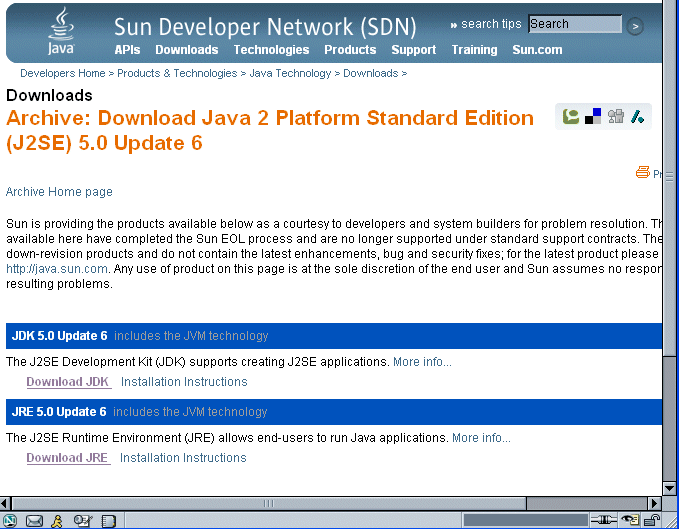Open Mail from the status bar
This screenshot has width=679, height=529.
pyautogui.click(x=35, y=520)
